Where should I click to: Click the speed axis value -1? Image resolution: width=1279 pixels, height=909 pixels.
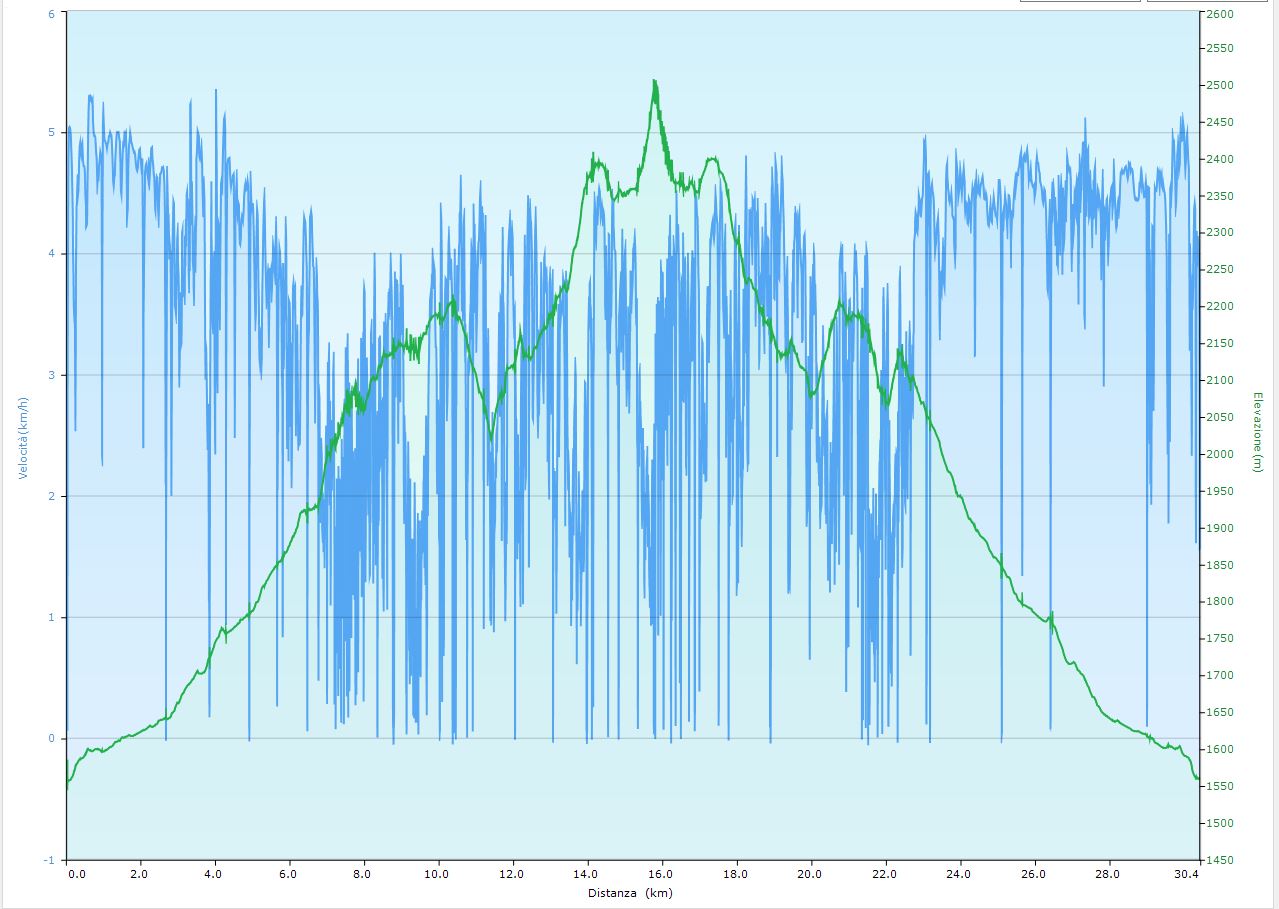pyautogui.click(x=50, y=860)
